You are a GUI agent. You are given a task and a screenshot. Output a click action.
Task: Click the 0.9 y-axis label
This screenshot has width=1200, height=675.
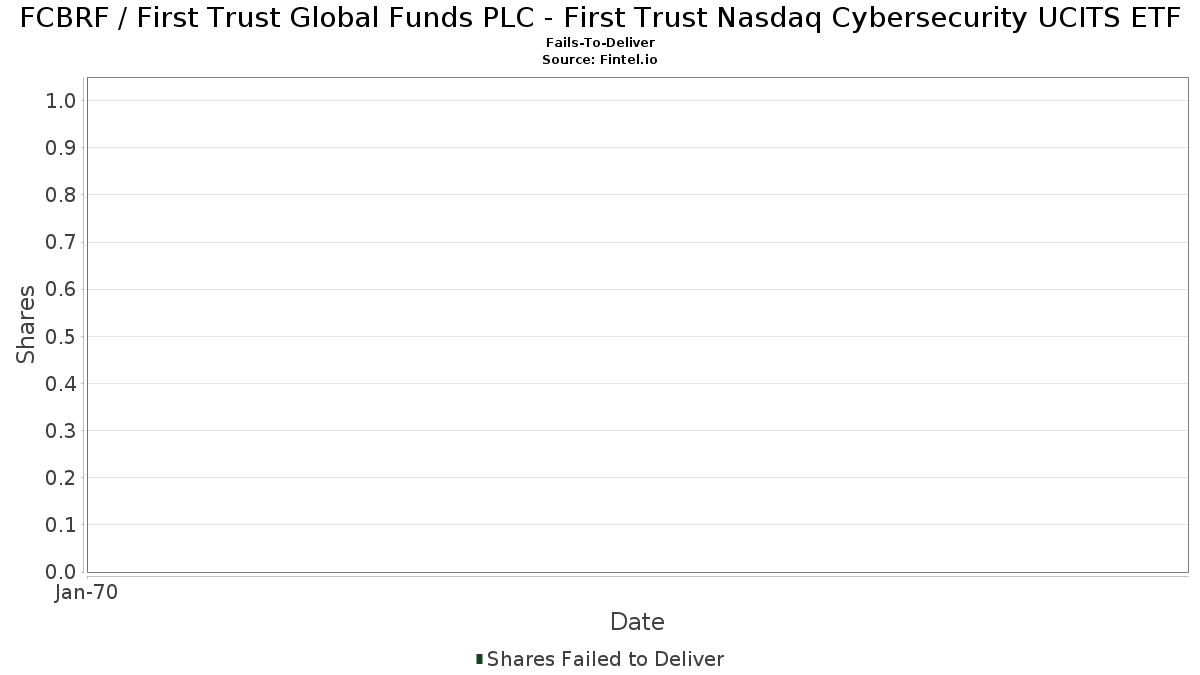click(61, 148)
